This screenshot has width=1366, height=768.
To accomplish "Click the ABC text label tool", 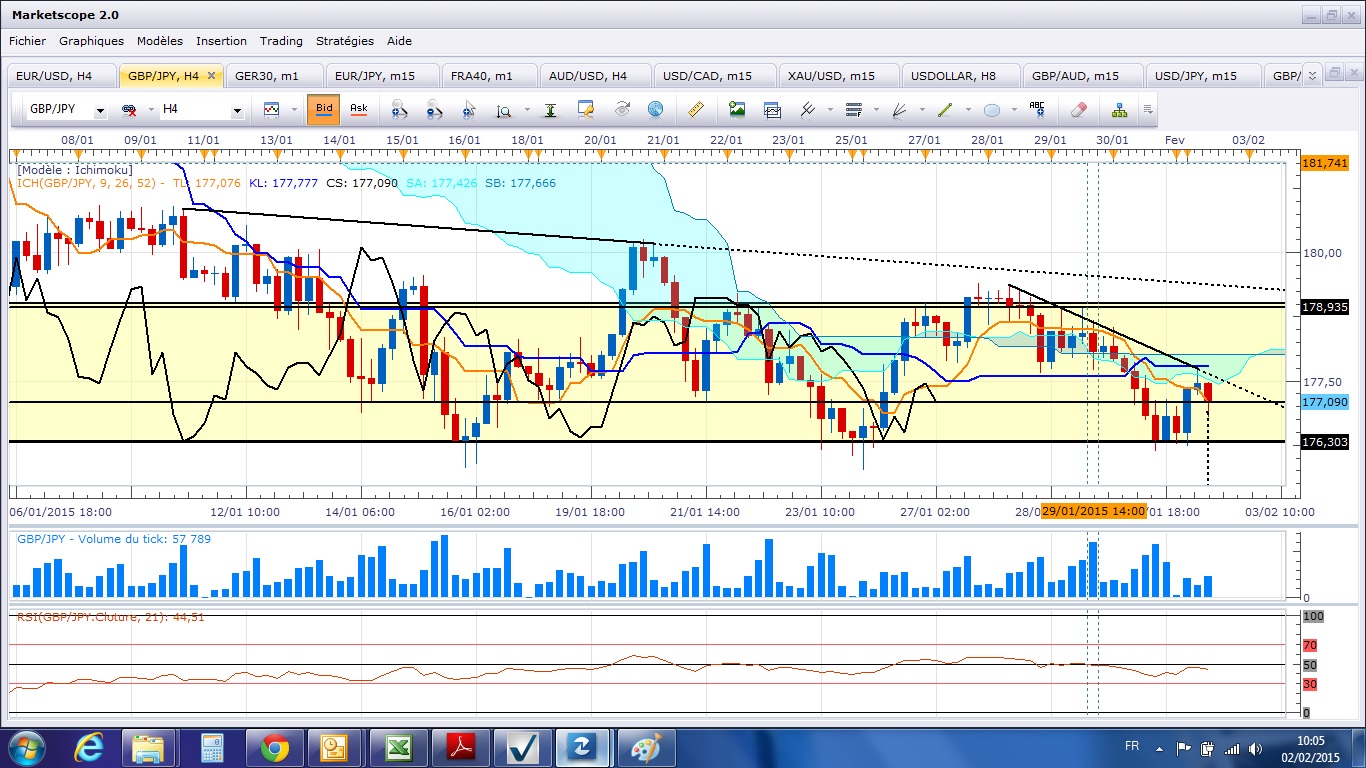I will [1037, 109].
